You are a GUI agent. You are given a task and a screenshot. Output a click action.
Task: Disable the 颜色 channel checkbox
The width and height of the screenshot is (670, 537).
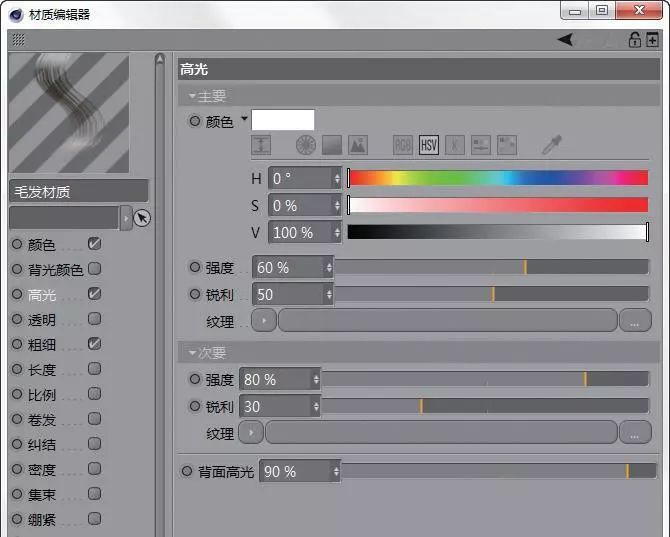94,244
